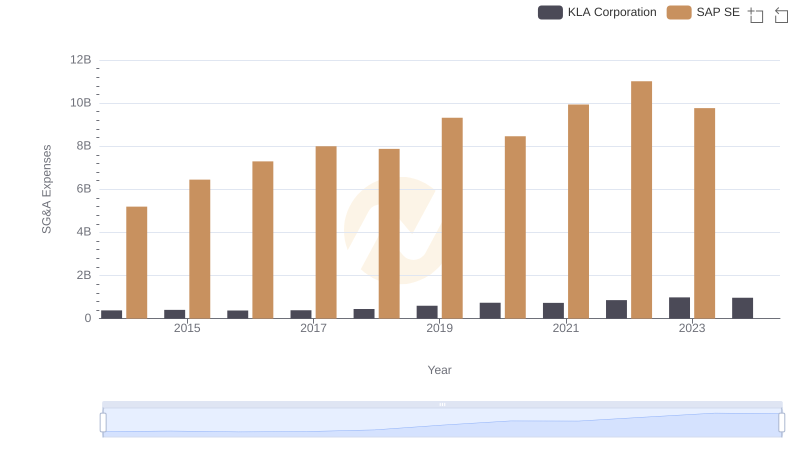This screenshot has height=461, width=800.
Task: Grab the right data zoom slider handle
Action: click(781, 423)
